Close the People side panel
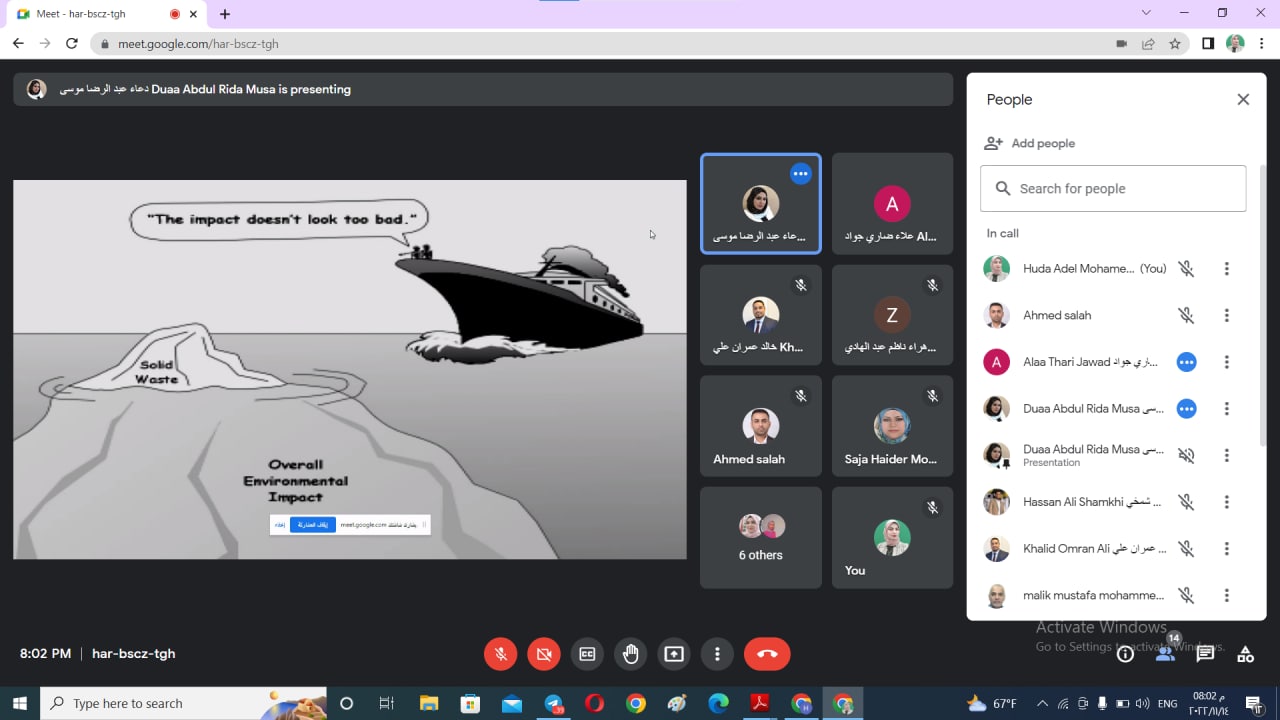This screenshot has height=720, width=1280. pos(1243,99)
